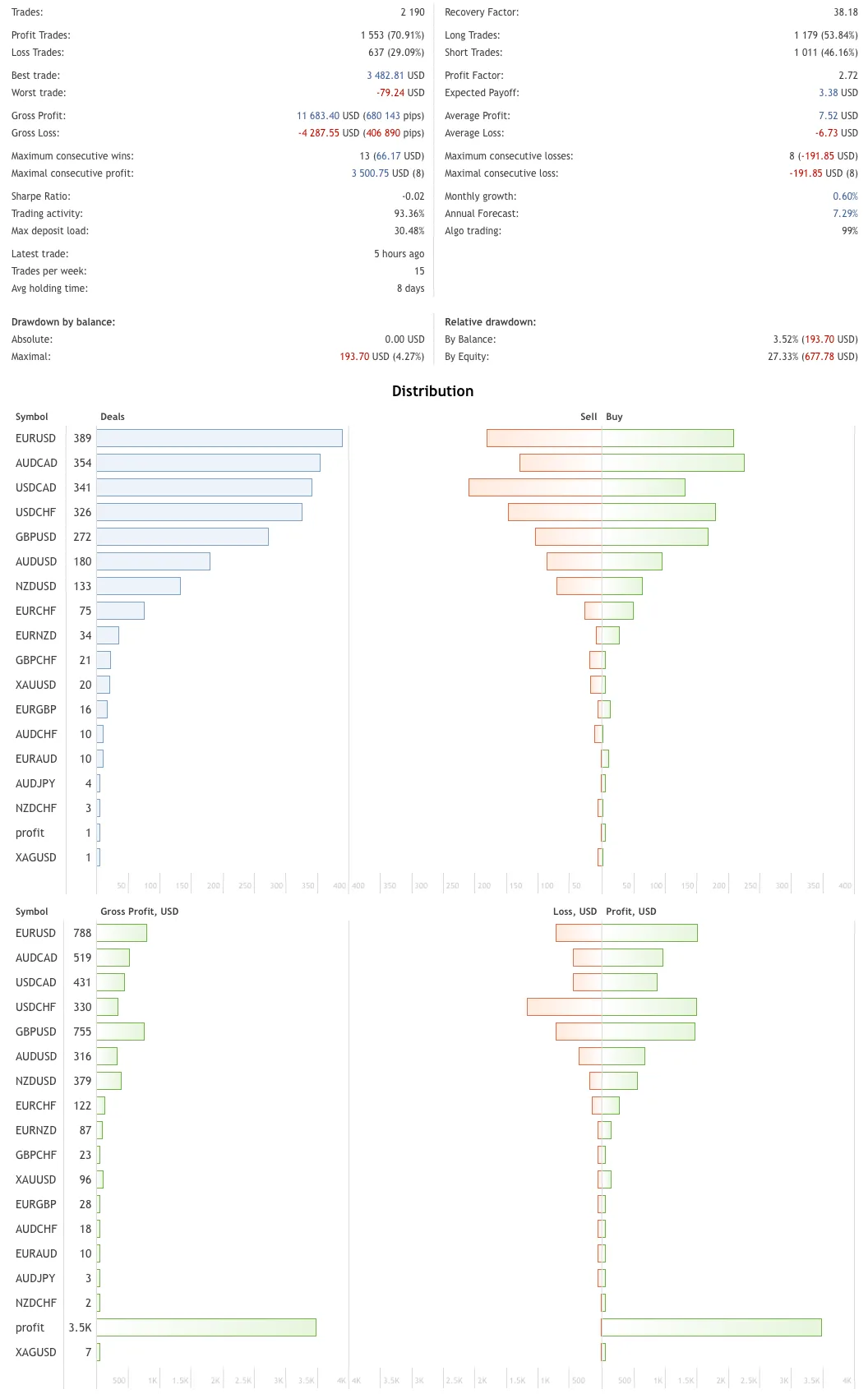The image size is (868, 1394).
Task: Click the USDCAD sell bar in Sell/Buy chart
Action: (x=535, y=487)
